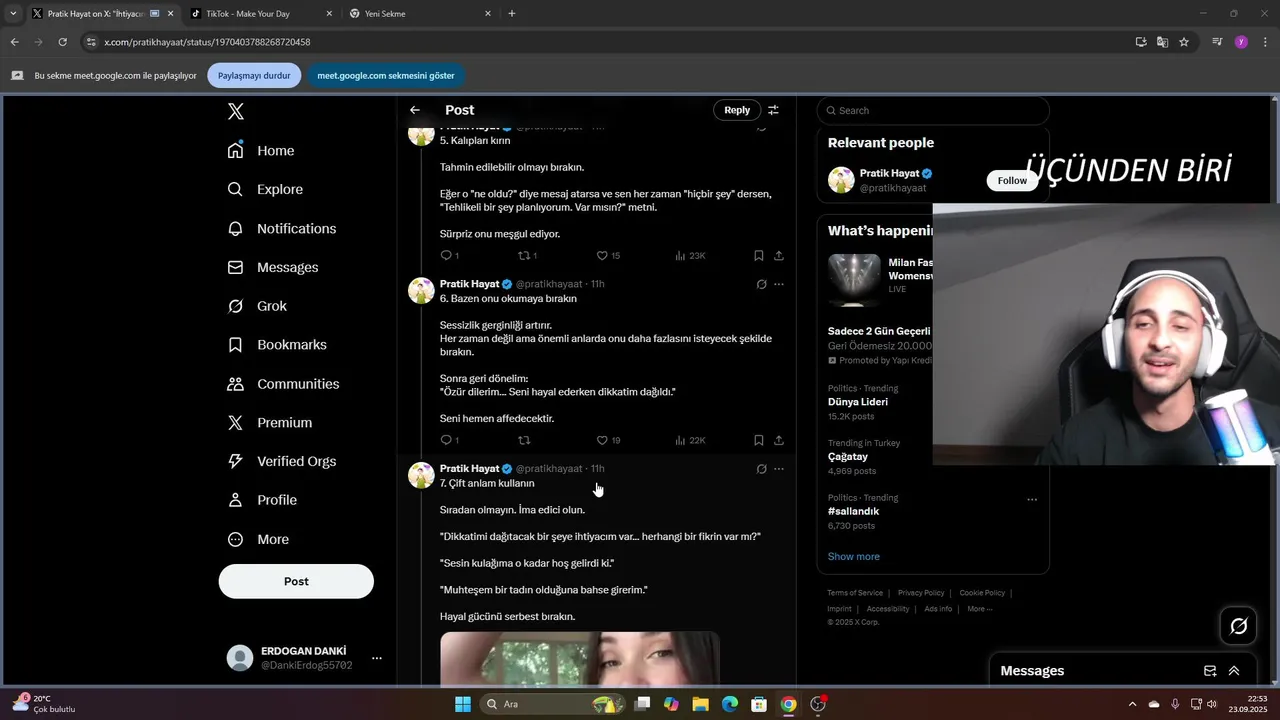Open Communities in X sidebar
Screen dimensions: 1280x720
[283, 384]
